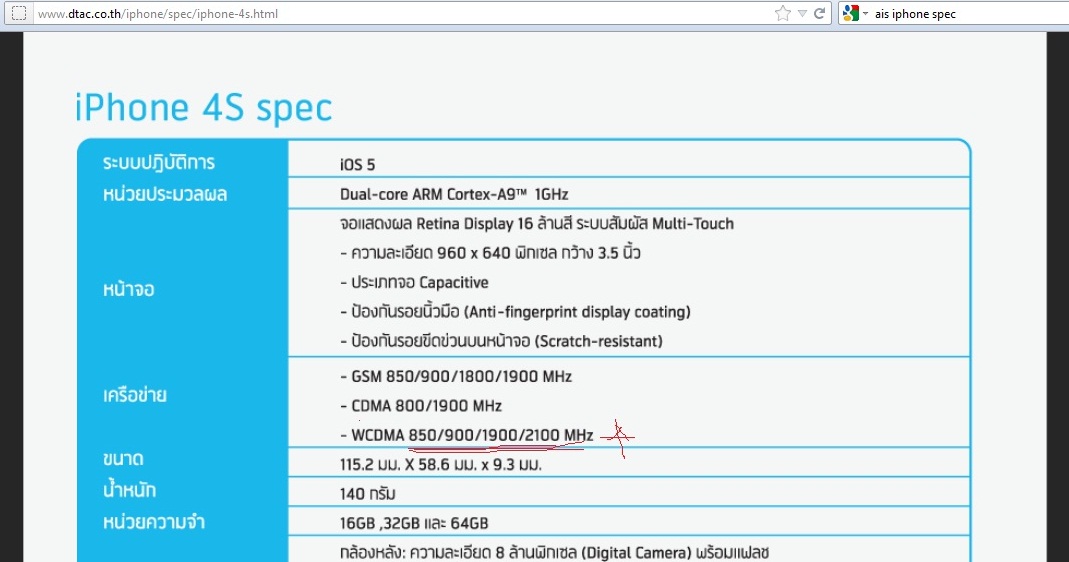Click the 'หน้าจอ' row label
Screen dimensions: 1069x562
[129, 289]
